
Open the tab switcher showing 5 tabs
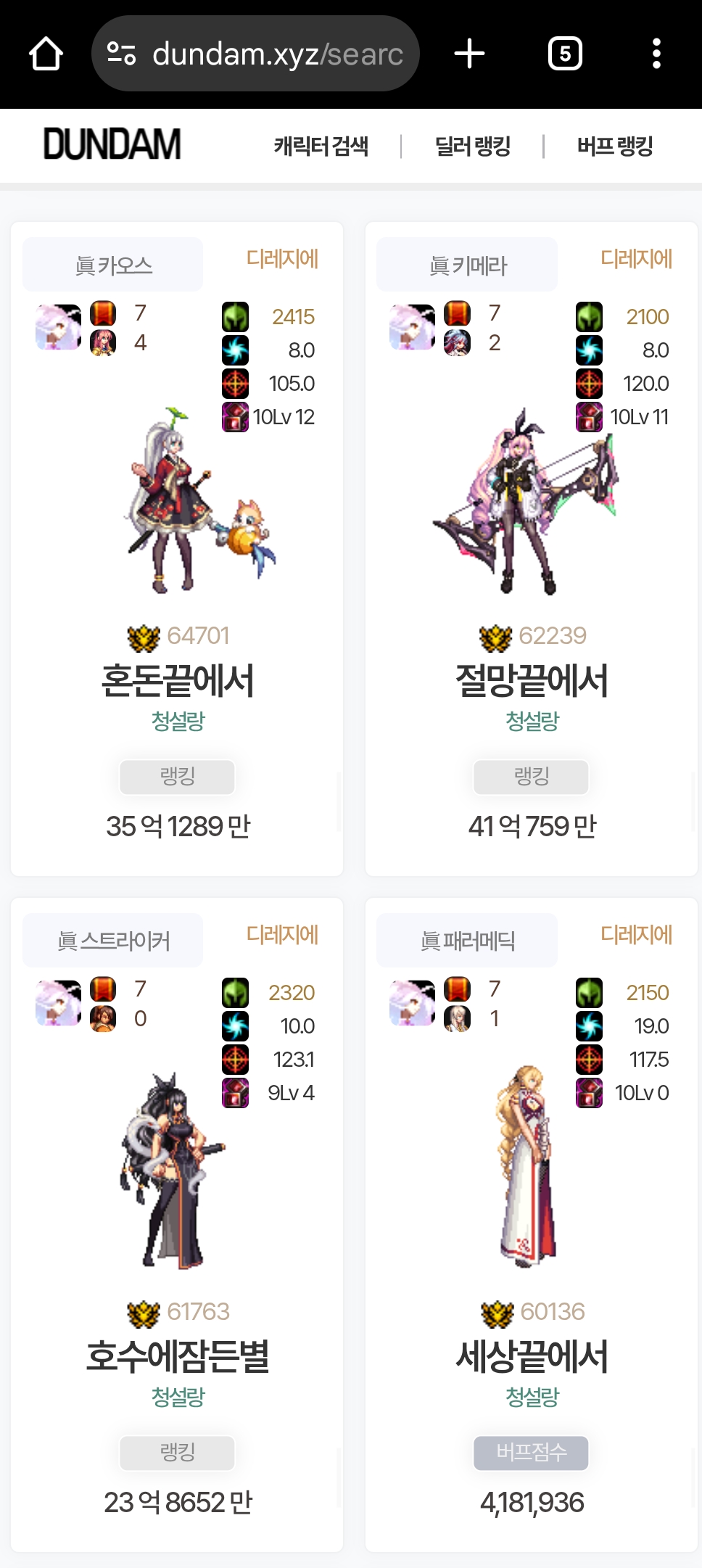point(565,54)
